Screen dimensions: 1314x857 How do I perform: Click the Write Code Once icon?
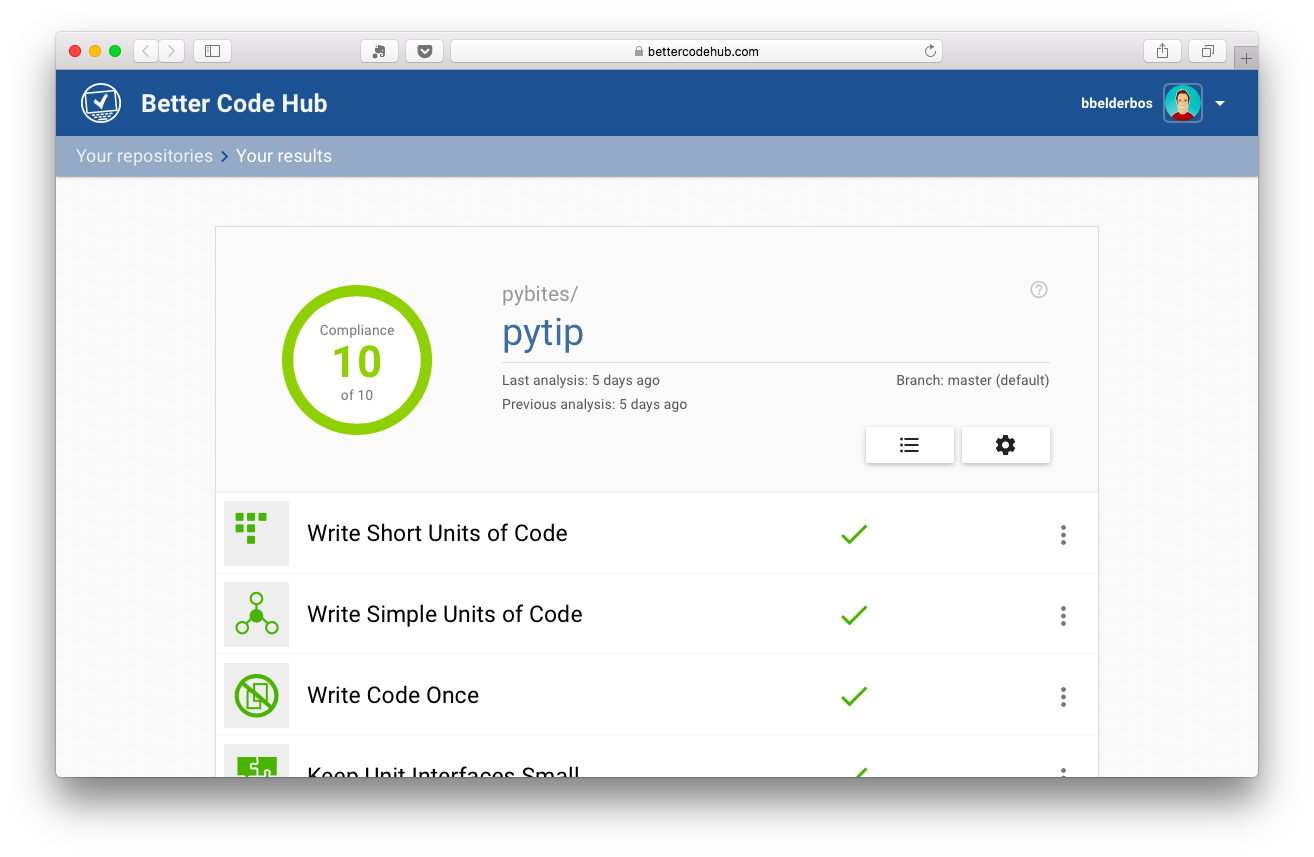point(256,695)
